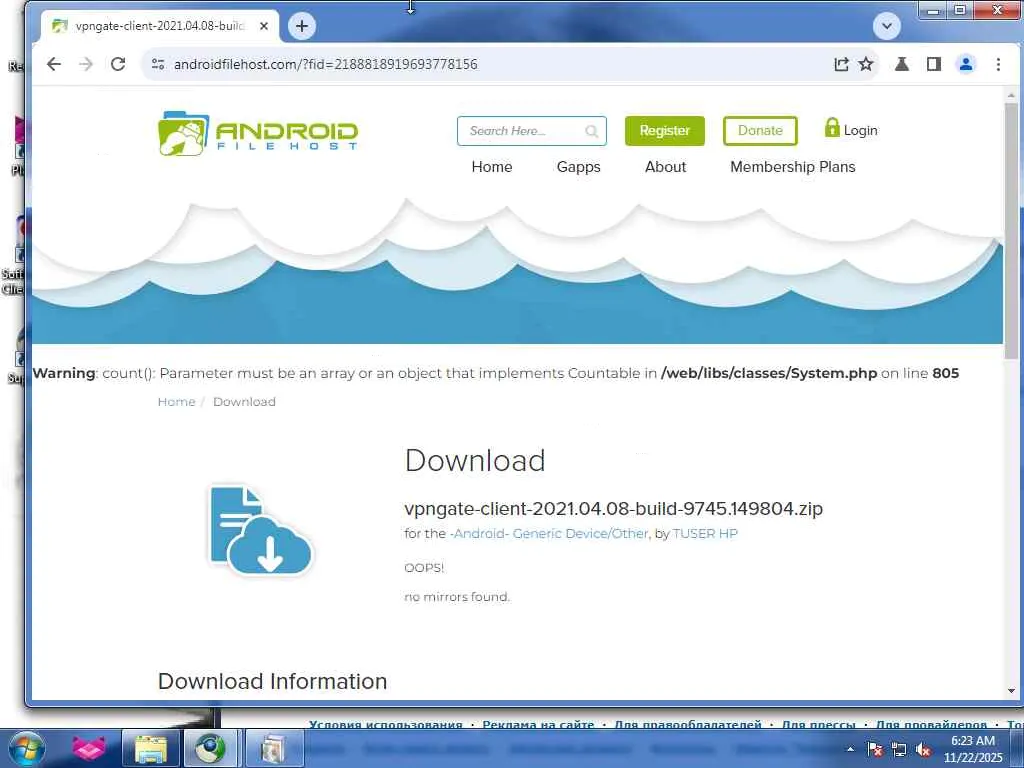
Task: Open 'Реклама на сайте' link in background window
Action: coord(538,724)
